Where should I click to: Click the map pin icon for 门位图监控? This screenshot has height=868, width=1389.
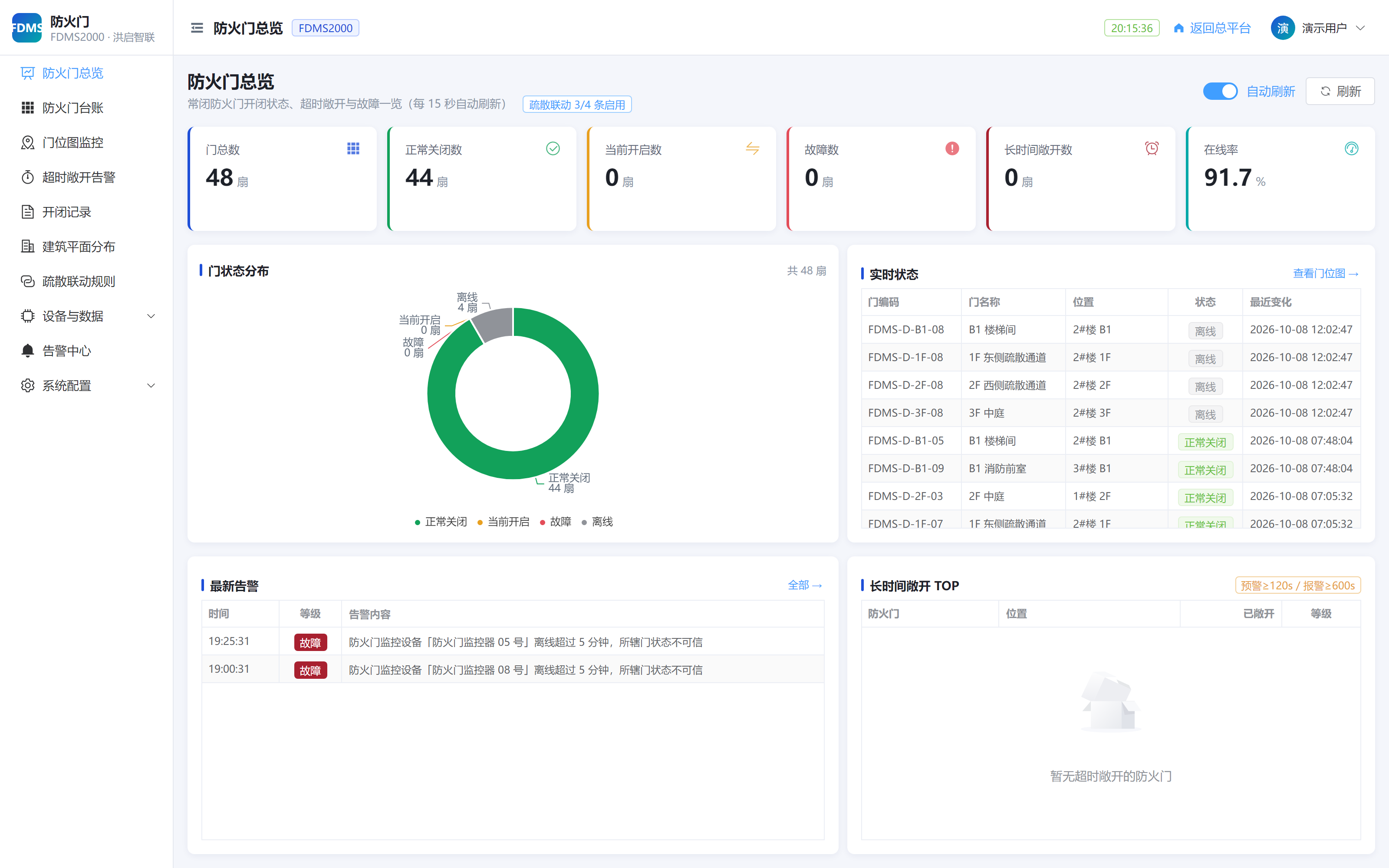(27, 142)
